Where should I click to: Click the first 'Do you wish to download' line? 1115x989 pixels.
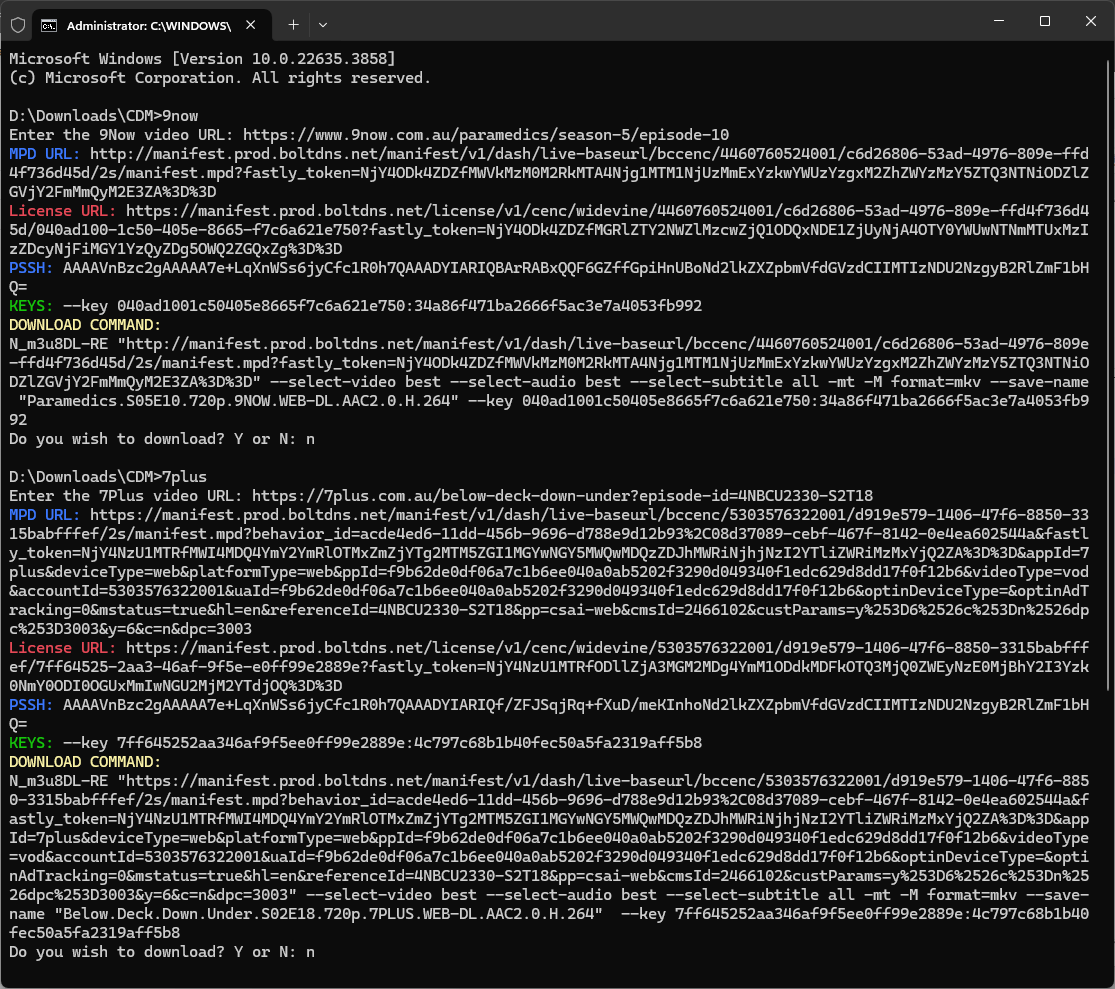161,439
